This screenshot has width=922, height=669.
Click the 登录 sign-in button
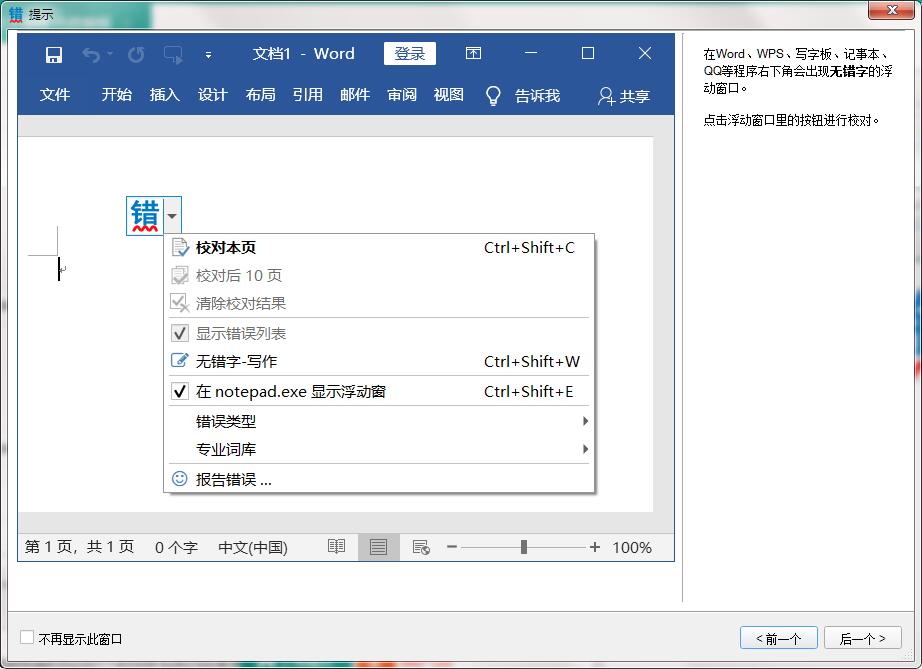point(410,53)
